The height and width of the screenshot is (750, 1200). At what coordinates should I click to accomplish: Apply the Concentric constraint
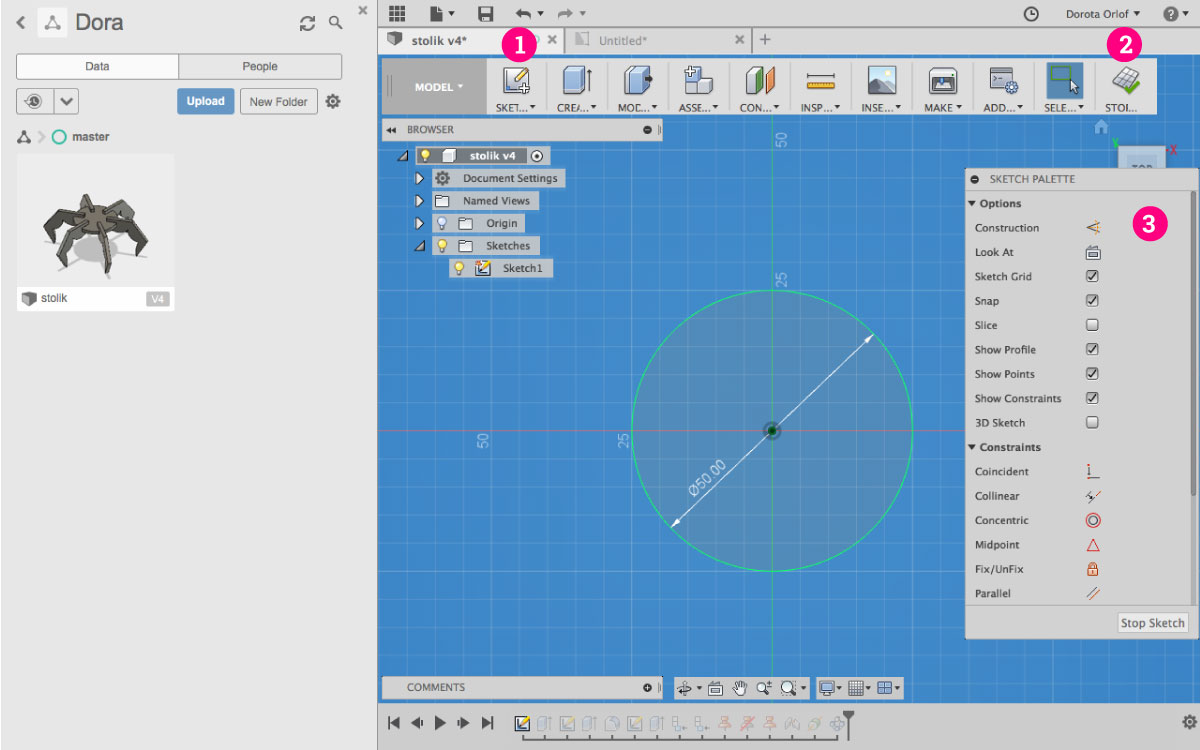click(x=1092, y=520)
